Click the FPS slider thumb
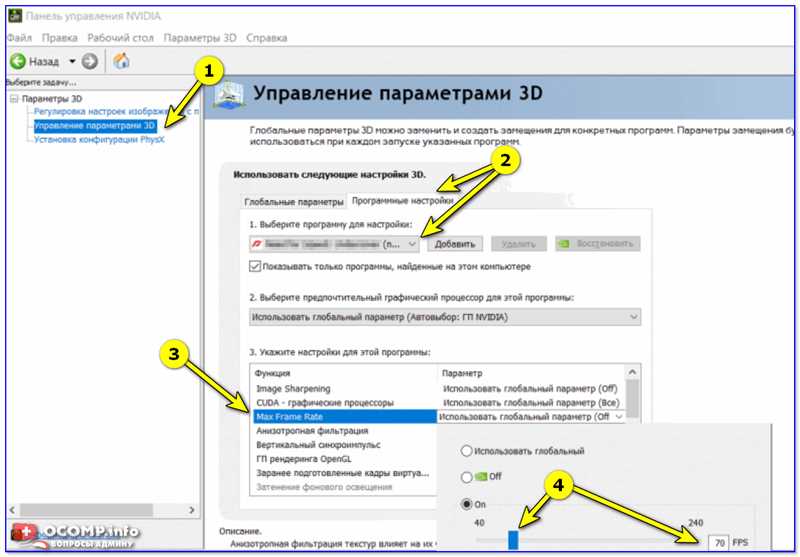The height and width of the screenshot is (557, 800). pyautogui.click(x=513, y=540)
